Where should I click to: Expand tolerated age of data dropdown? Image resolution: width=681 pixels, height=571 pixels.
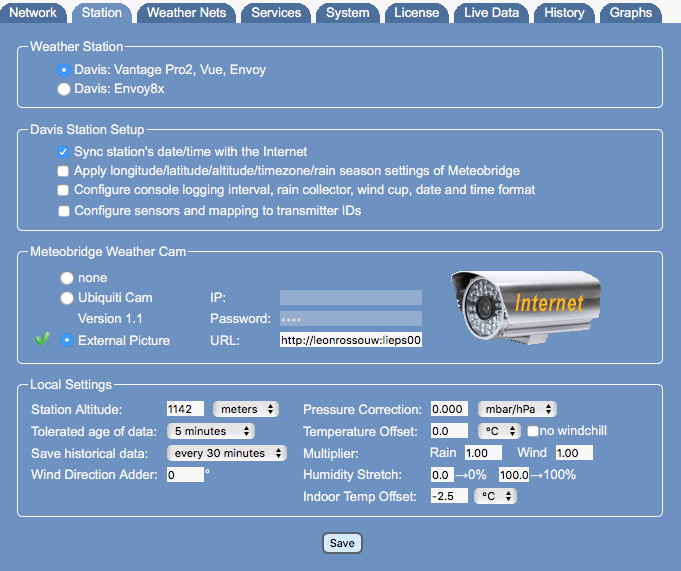pos(210,431)
